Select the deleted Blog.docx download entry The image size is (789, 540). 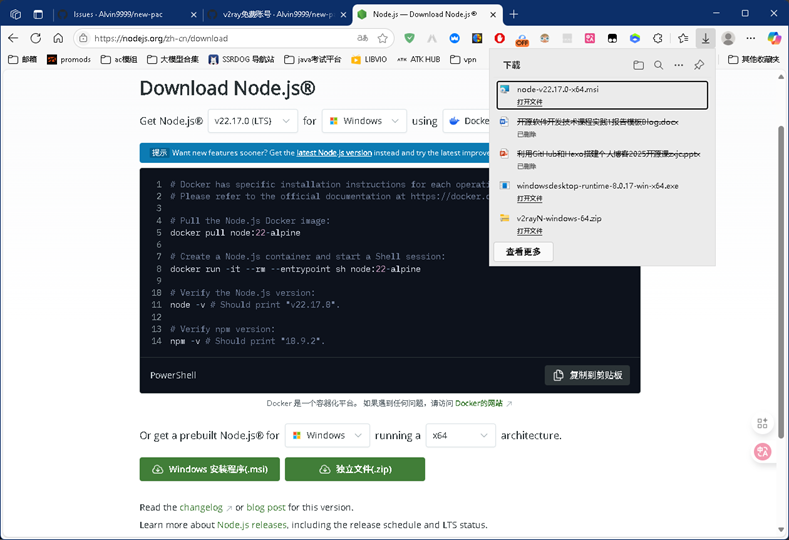[602, 127]
